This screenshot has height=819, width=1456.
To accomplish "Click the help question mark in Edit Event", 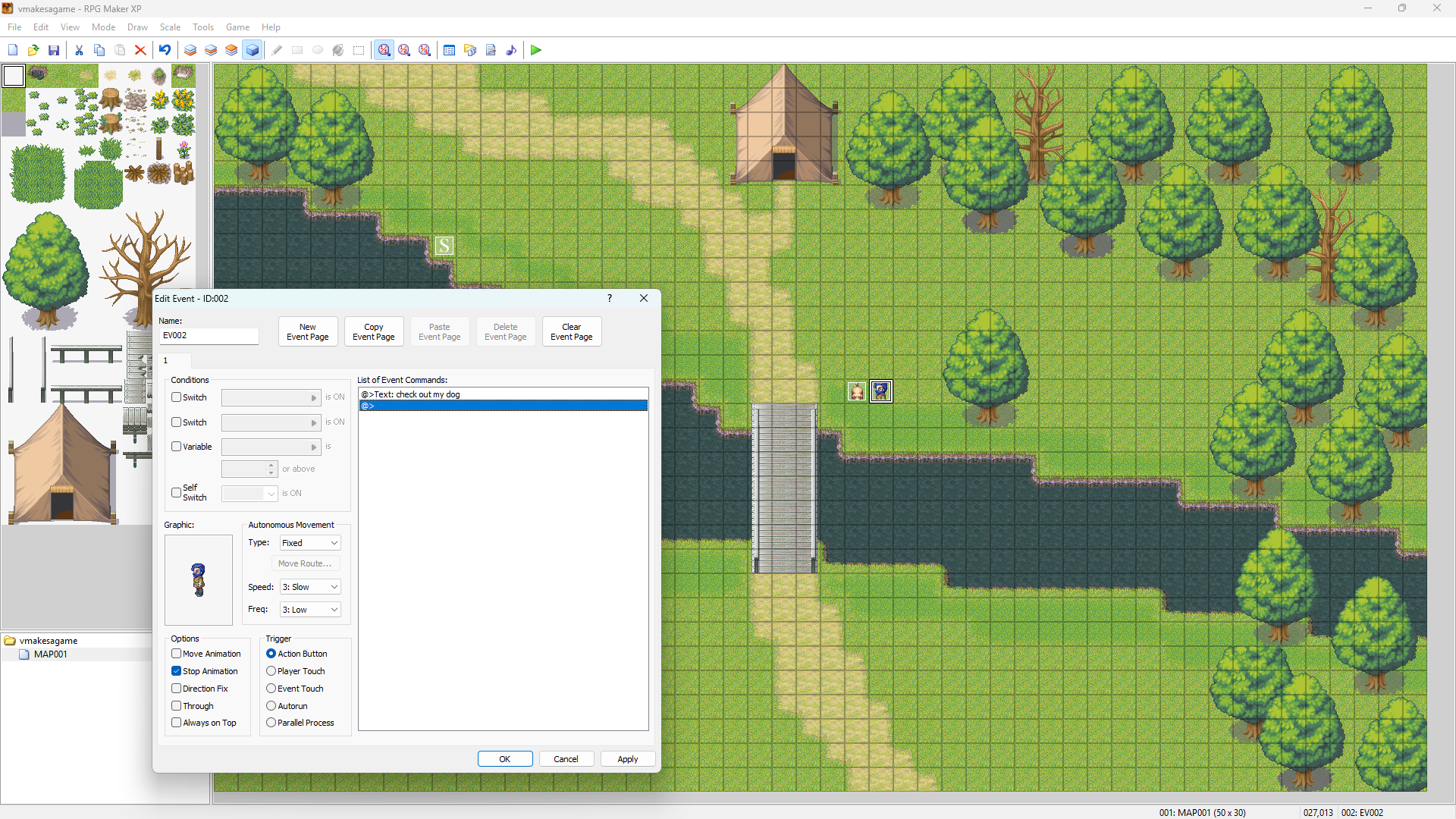I will tap(609, 298).
